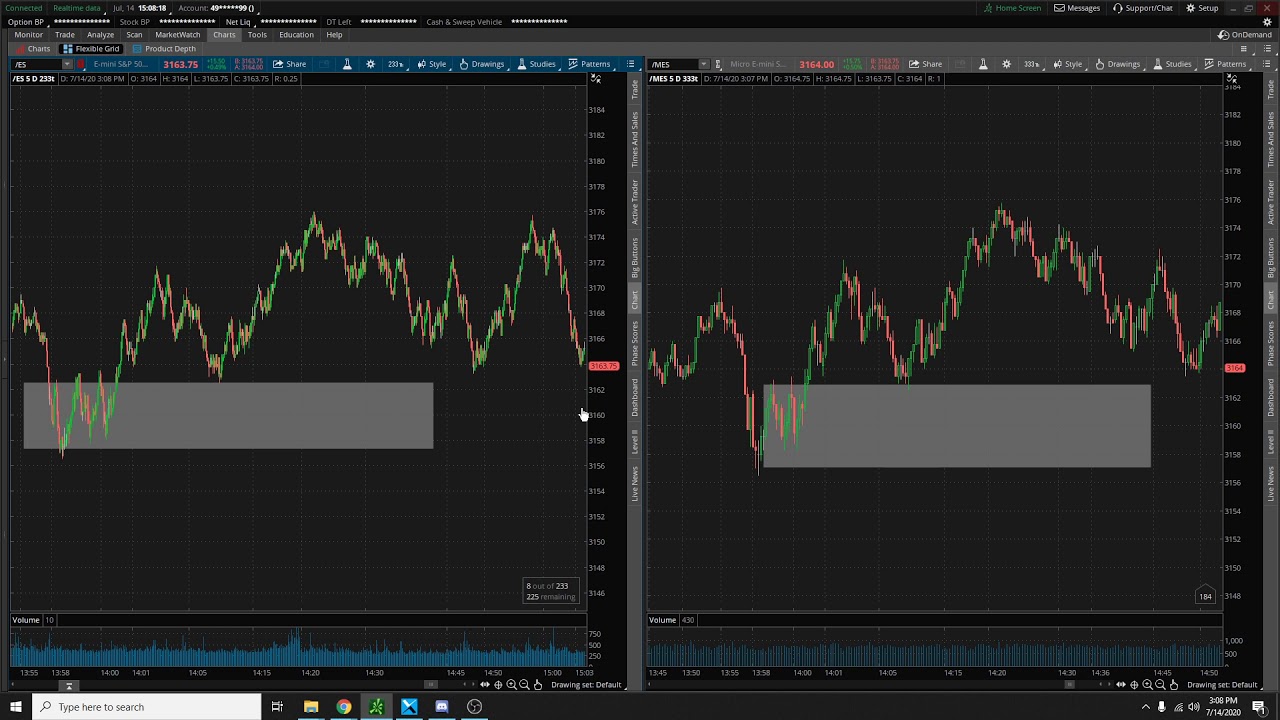The image size is (1280, 720).
Task: Select the pan hand tool under /ES chart
Action: pos(538,685)
